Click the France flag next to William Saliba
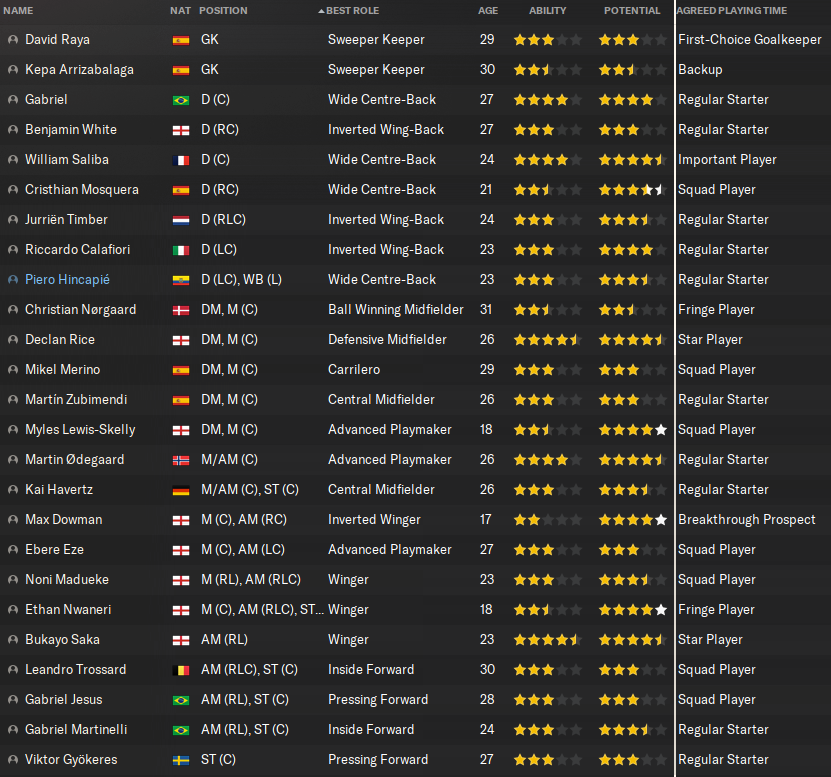 pyautogui.click(x=181, y=160)
